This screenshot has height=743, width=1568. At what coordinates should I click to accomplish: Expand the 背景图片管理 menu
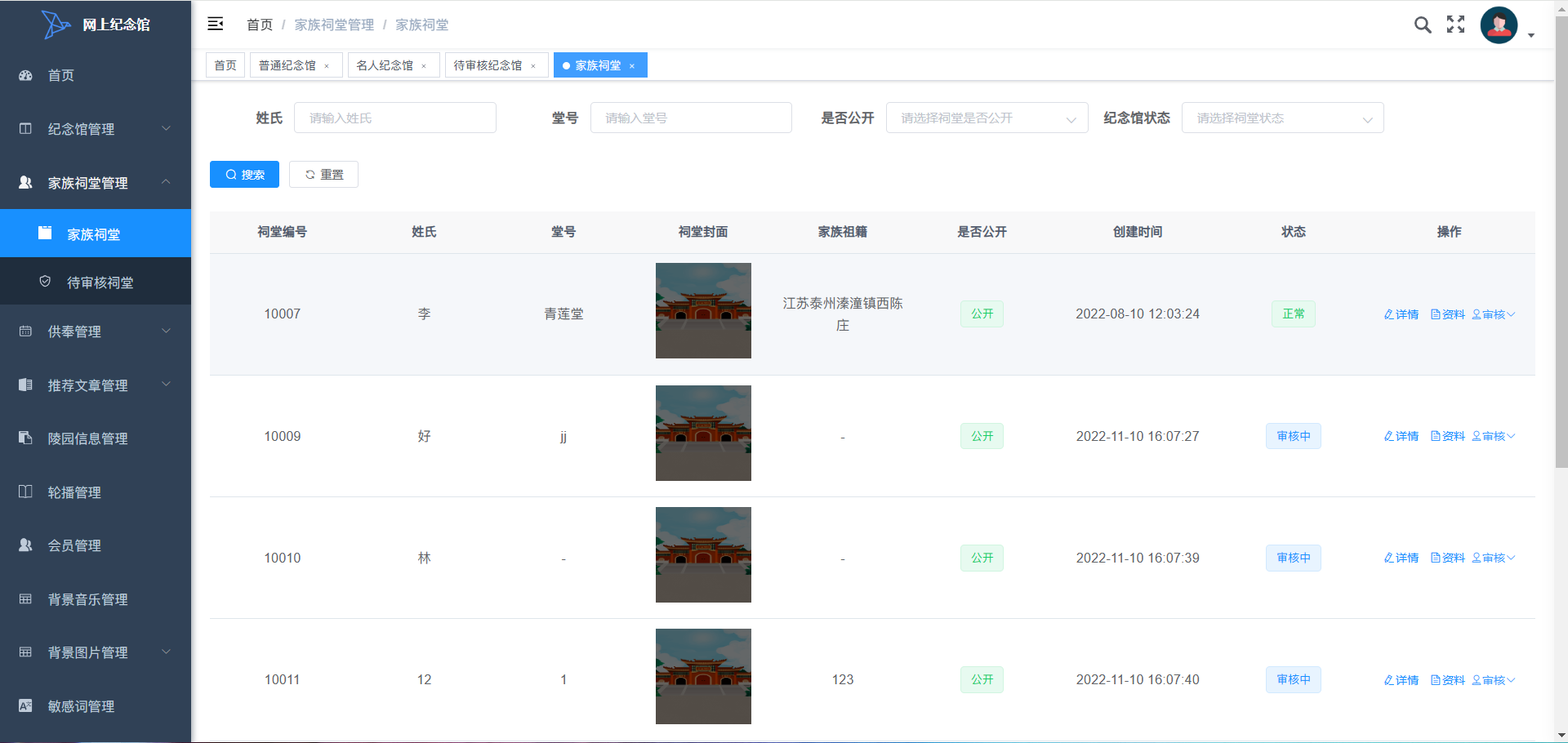click(96, 652)
